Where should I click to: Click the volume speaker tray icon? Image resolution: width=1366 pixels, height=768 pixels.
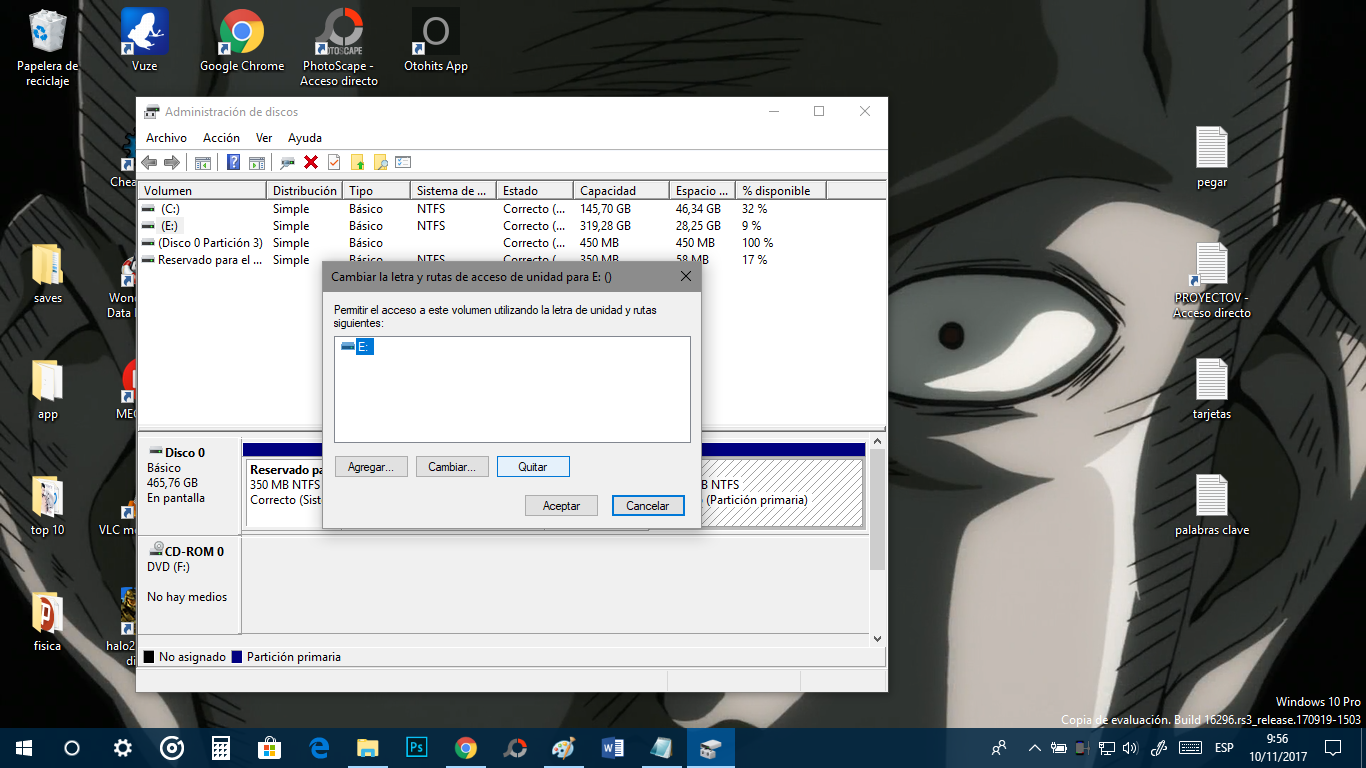click(x=1130, y=748)
